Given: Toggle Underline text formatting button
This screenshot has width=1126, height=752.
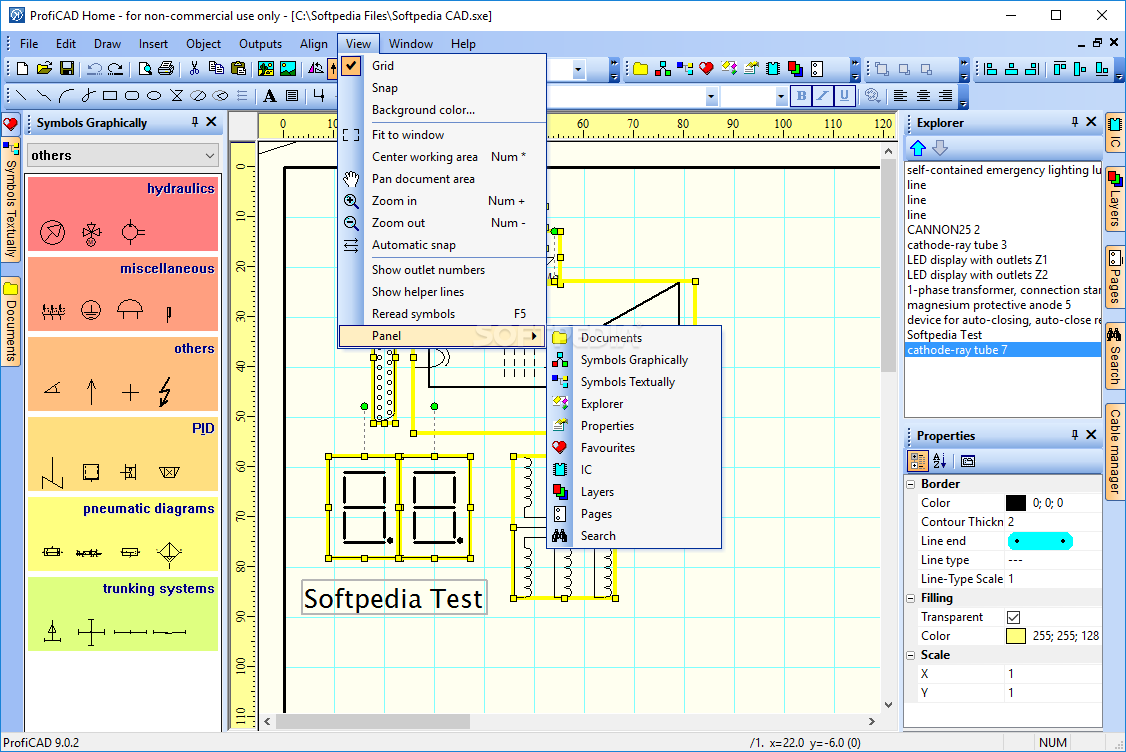Looking at the screenshot, I should (x=844, y=96).
